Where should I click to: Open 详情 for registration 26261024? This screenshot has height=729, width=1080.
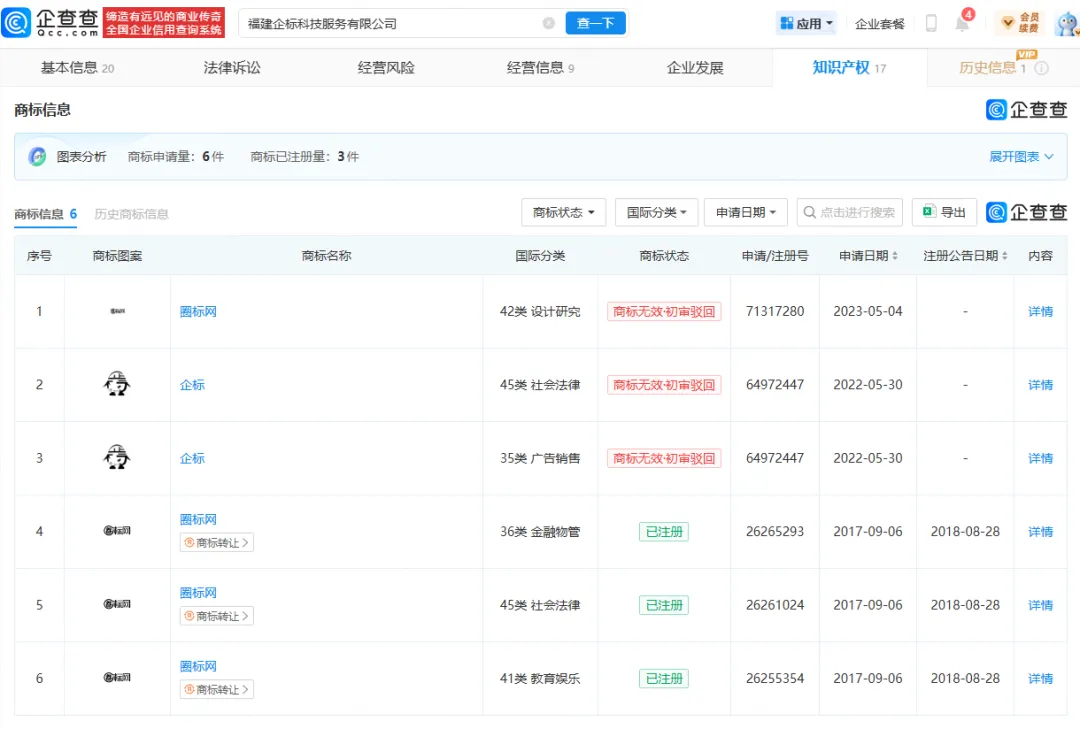click(1040, 605)
